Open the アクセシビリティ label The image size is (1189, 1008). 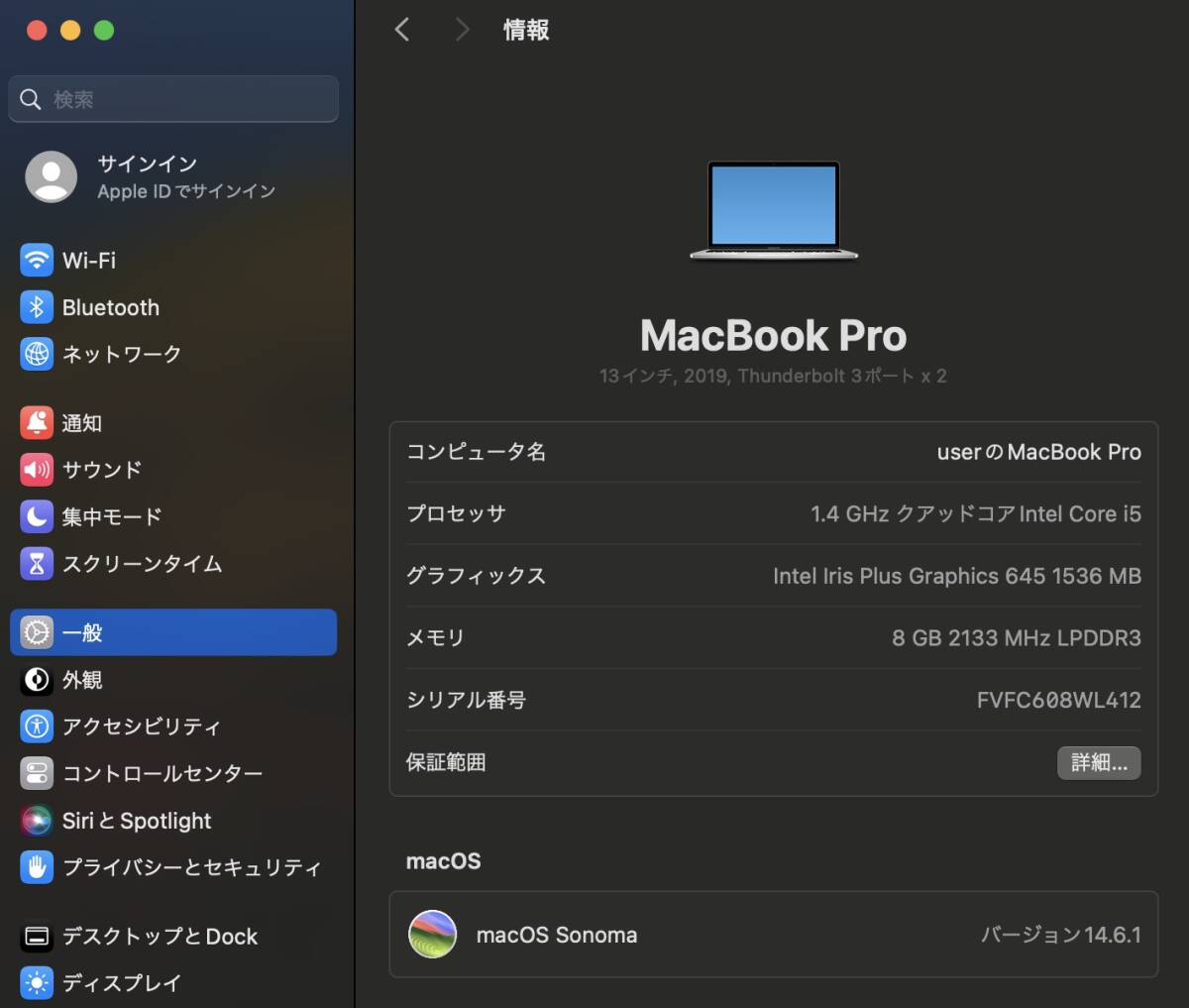[x=142, y=727]
